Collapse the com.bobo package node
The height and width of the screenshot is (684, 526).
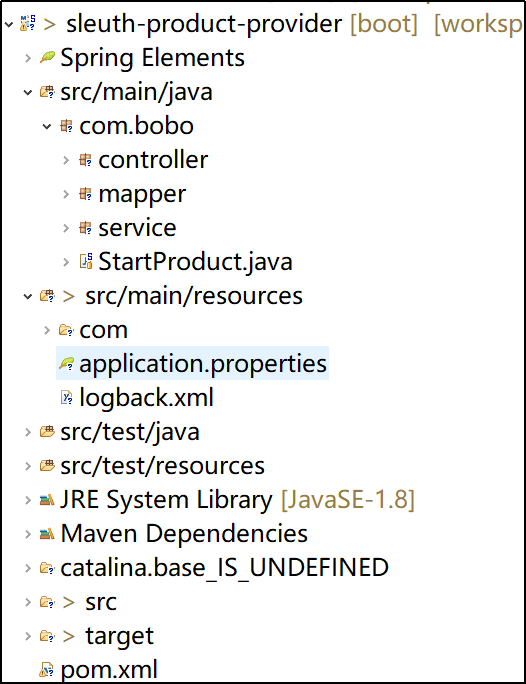[x=47, y=127]
